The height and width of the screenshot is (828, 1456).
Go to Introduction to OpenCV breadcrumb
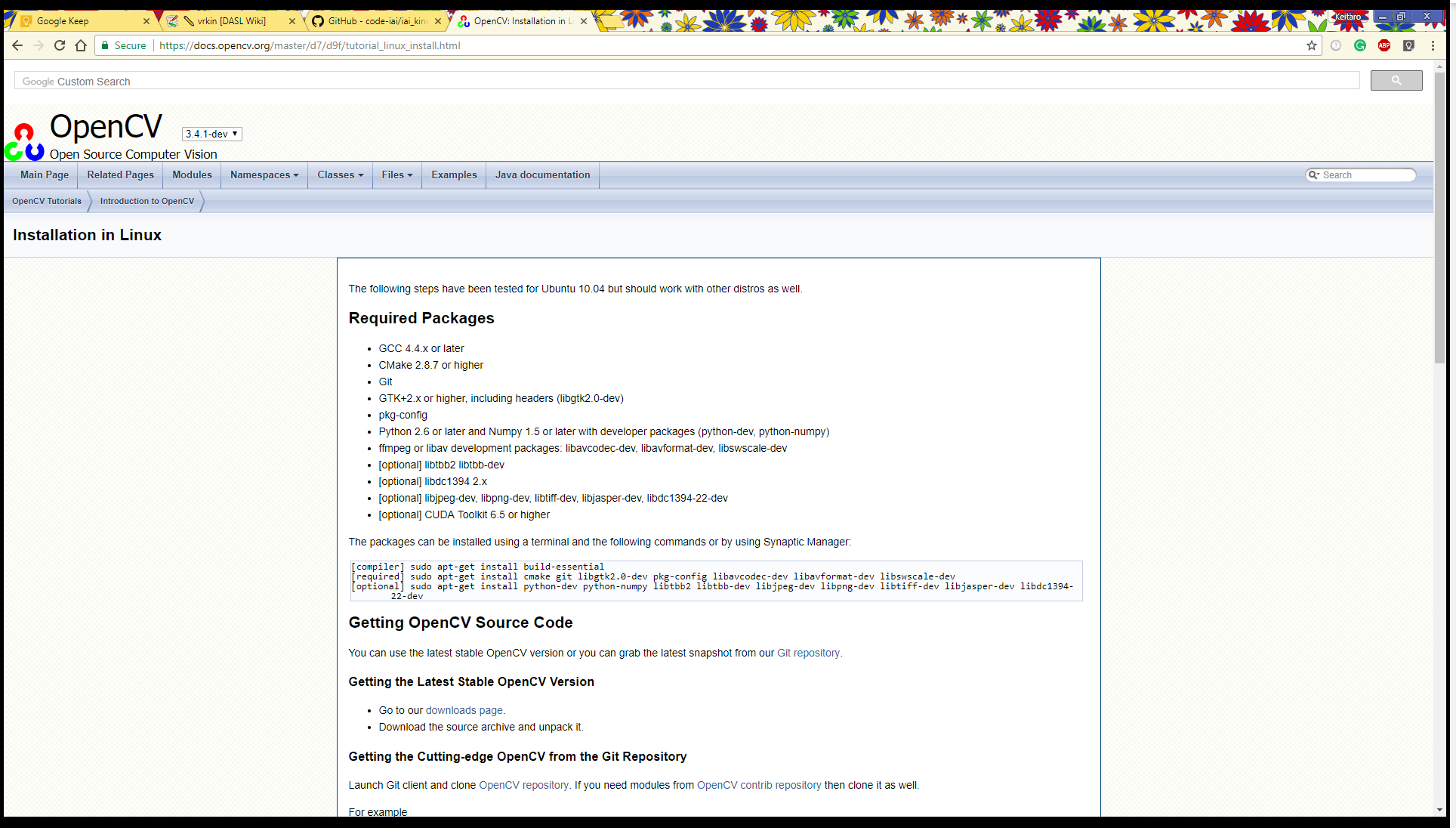click(147, 201)
